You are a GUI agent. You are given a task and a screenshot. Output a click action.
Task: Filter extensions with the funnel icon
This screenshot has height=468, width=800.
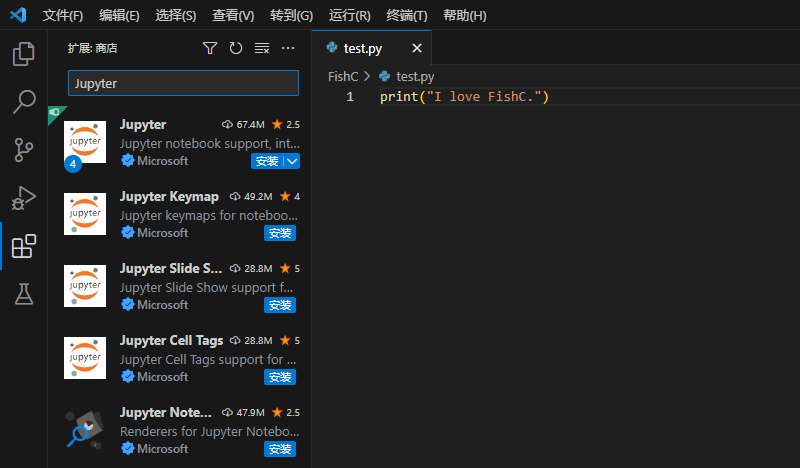(x=210, y=48)
